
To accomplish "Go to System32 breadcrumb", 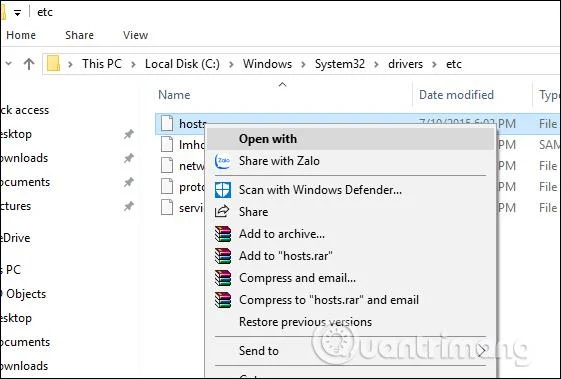I will pyautogui.click(x=340, y=64).
